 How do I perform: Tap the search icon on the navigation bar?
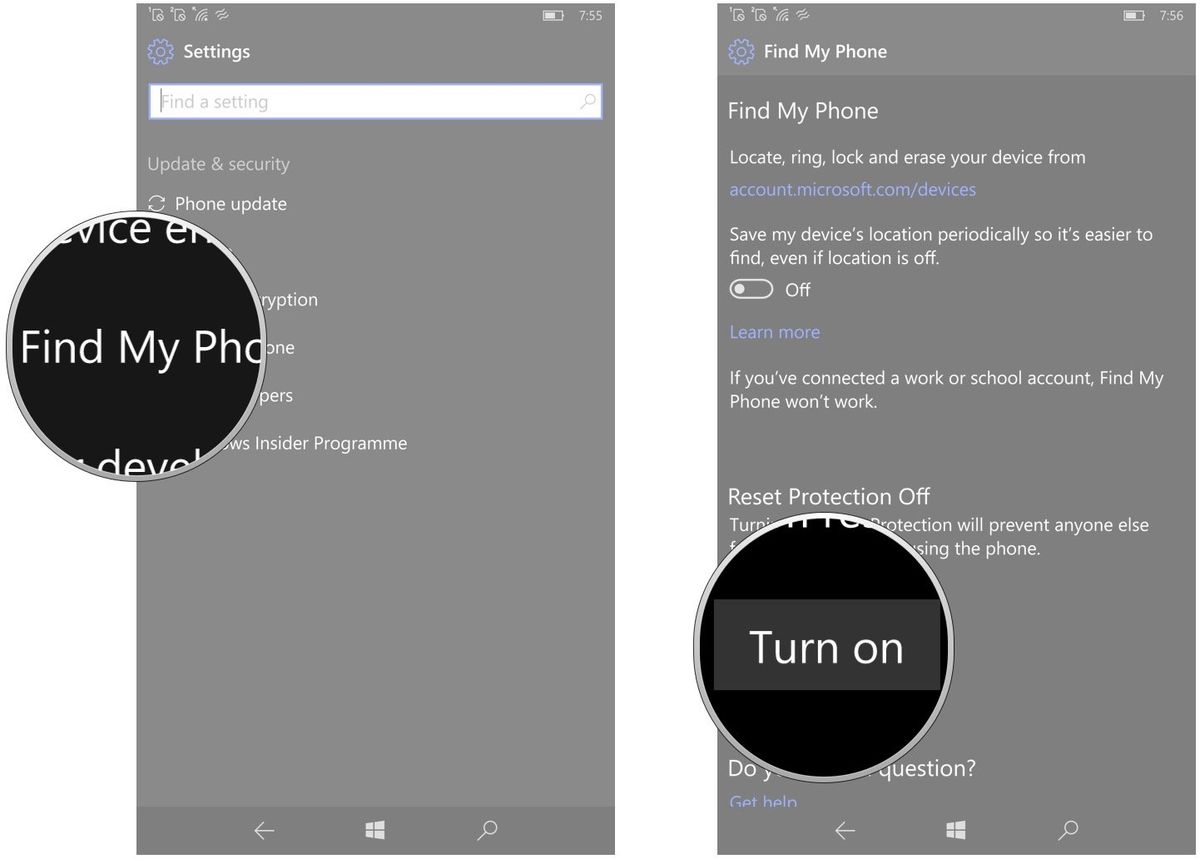coord(487,830)
